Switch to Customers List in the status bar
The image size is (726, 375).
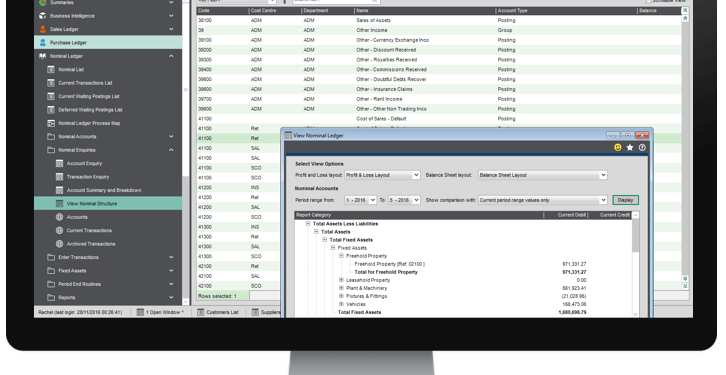coord(218,312)
